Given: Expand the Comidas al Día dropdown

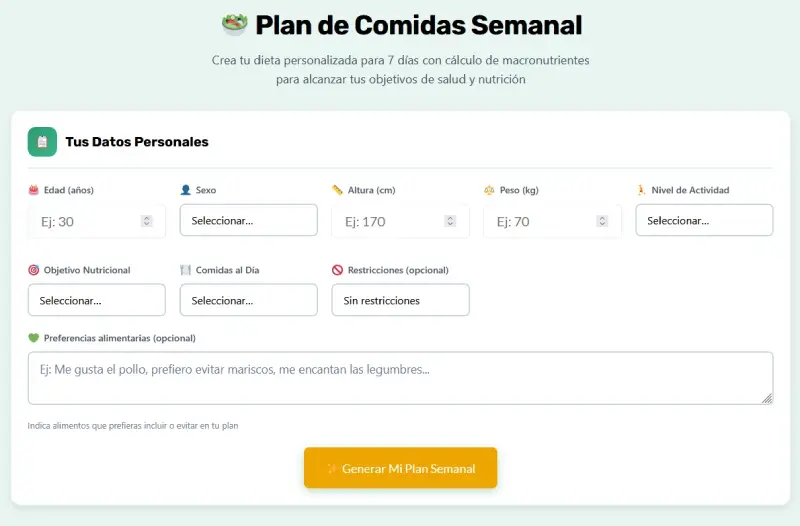Looking at the screenshot, I should click(248, 300).
